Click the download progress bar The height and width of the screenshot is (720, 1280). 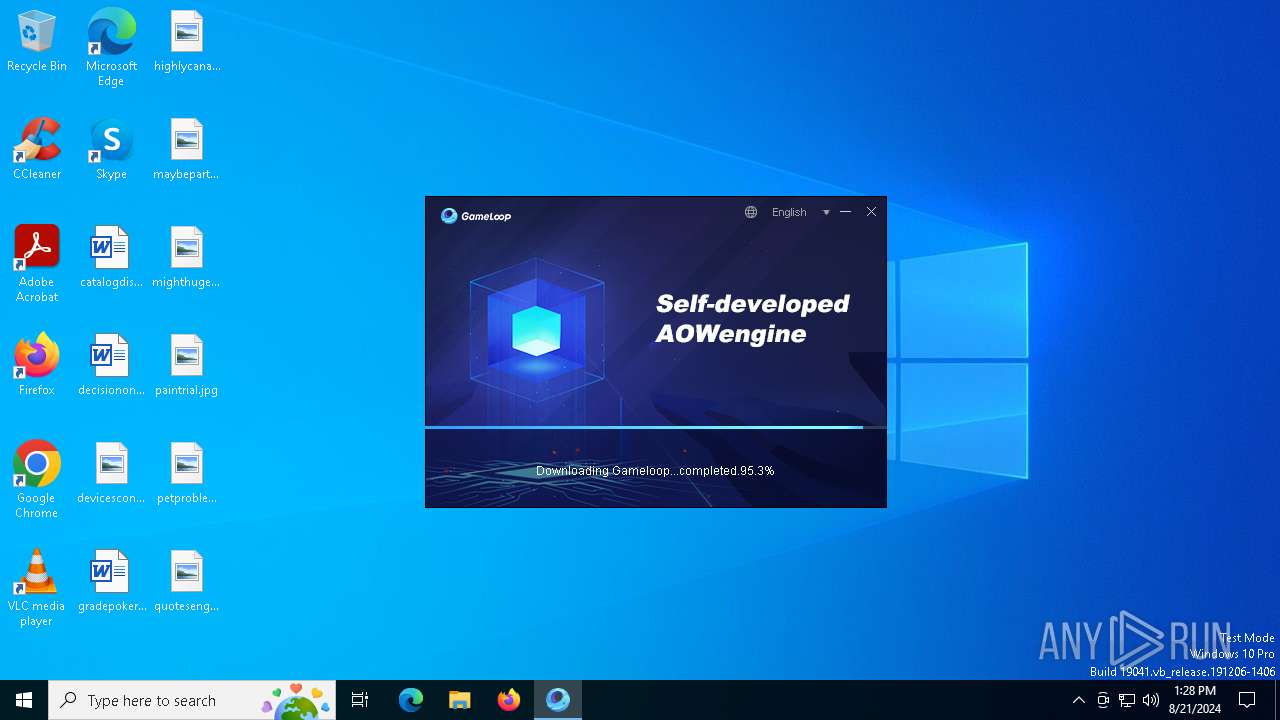point(656,427)
